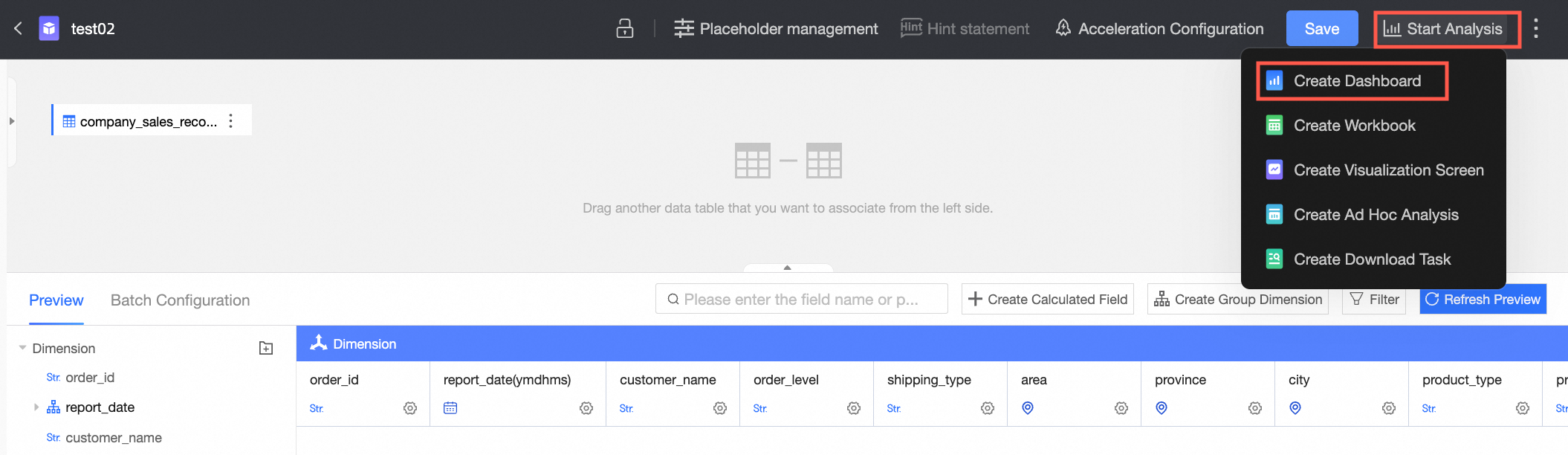Expand the report_date hierarchy node
The image size is (1568, 455).
[x=36, y=407]
